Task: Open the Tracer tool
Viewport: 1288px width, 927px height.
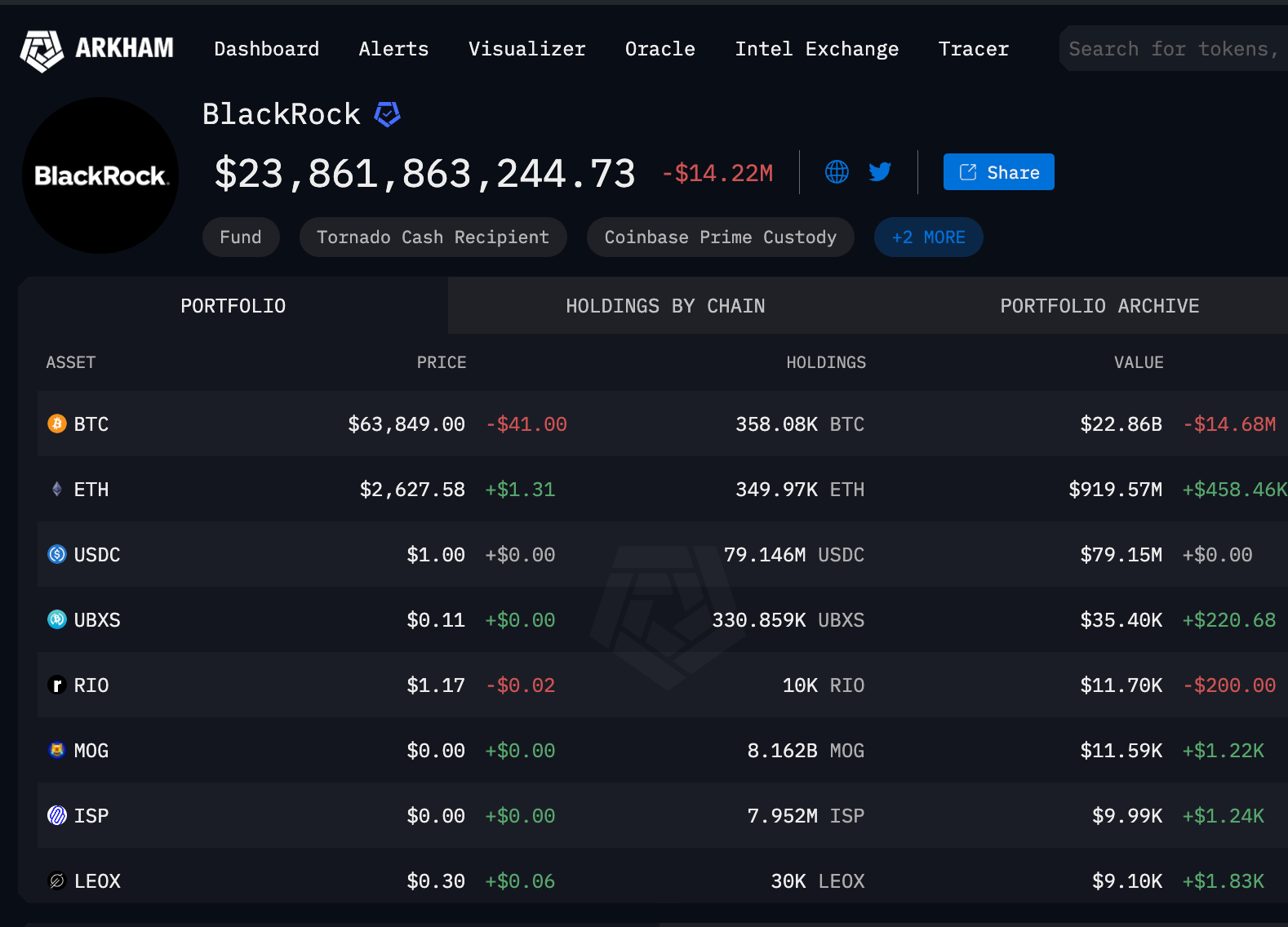Action: pyautogui.click(x=974, y=49)
